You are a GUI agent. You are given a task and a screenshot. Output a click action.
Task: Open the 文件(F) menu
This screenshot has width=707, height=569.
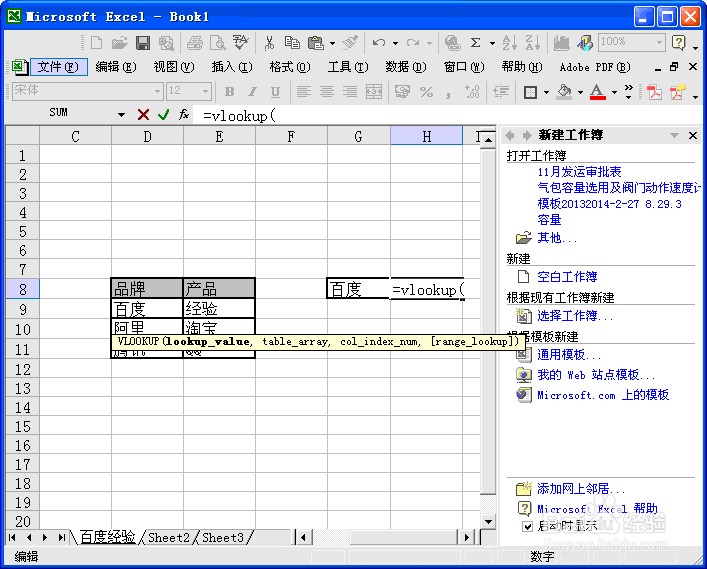pos(58,67)
